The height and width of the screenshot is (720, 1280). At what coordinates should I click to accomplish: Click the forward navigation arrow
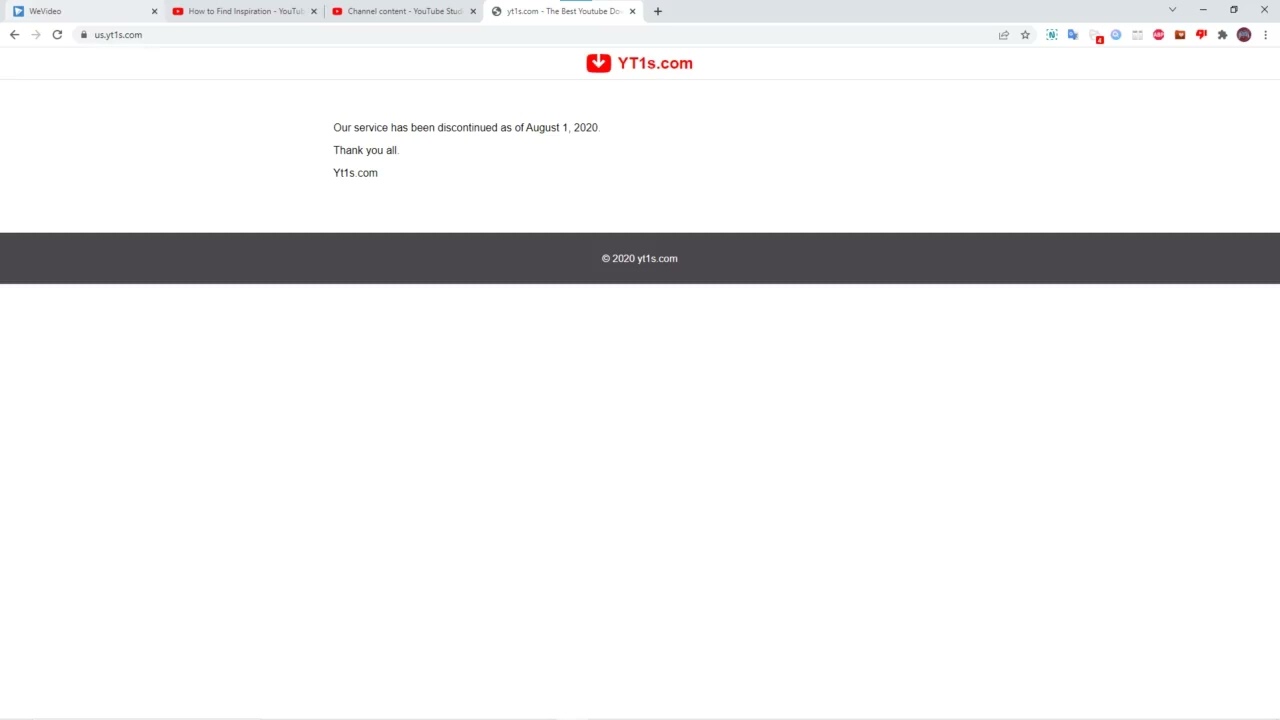pos(36,35)
